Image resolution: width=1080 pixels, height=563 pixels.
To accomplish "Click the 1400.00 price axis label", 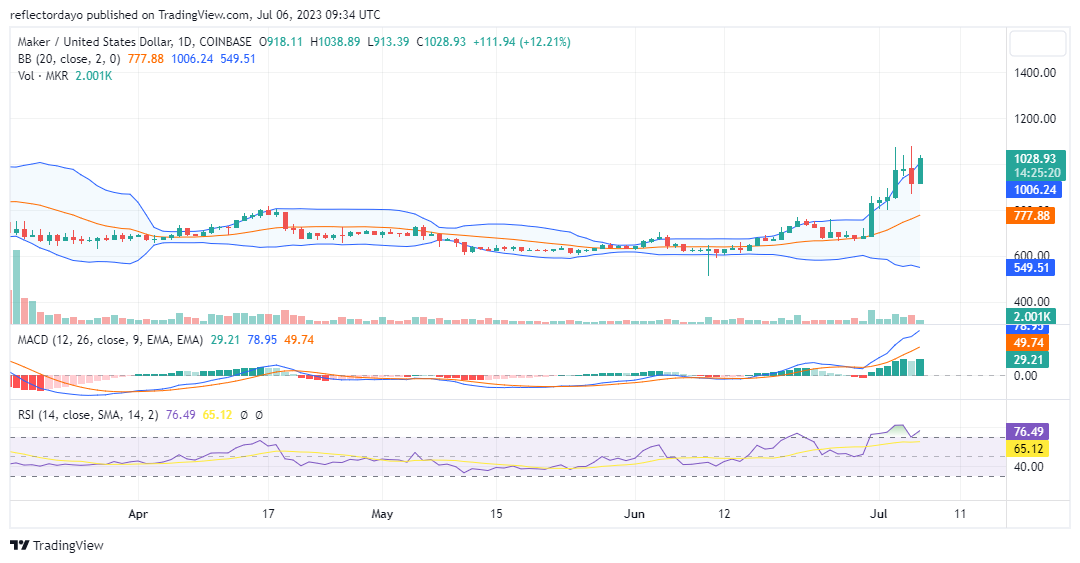I will point(1035,72).
